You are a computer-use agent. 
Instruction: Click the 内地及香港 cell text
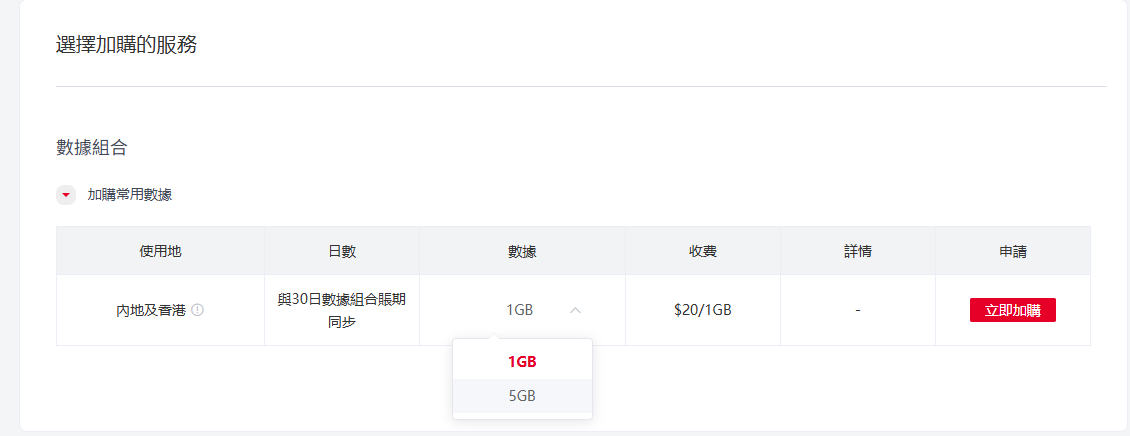click(151, 310)
